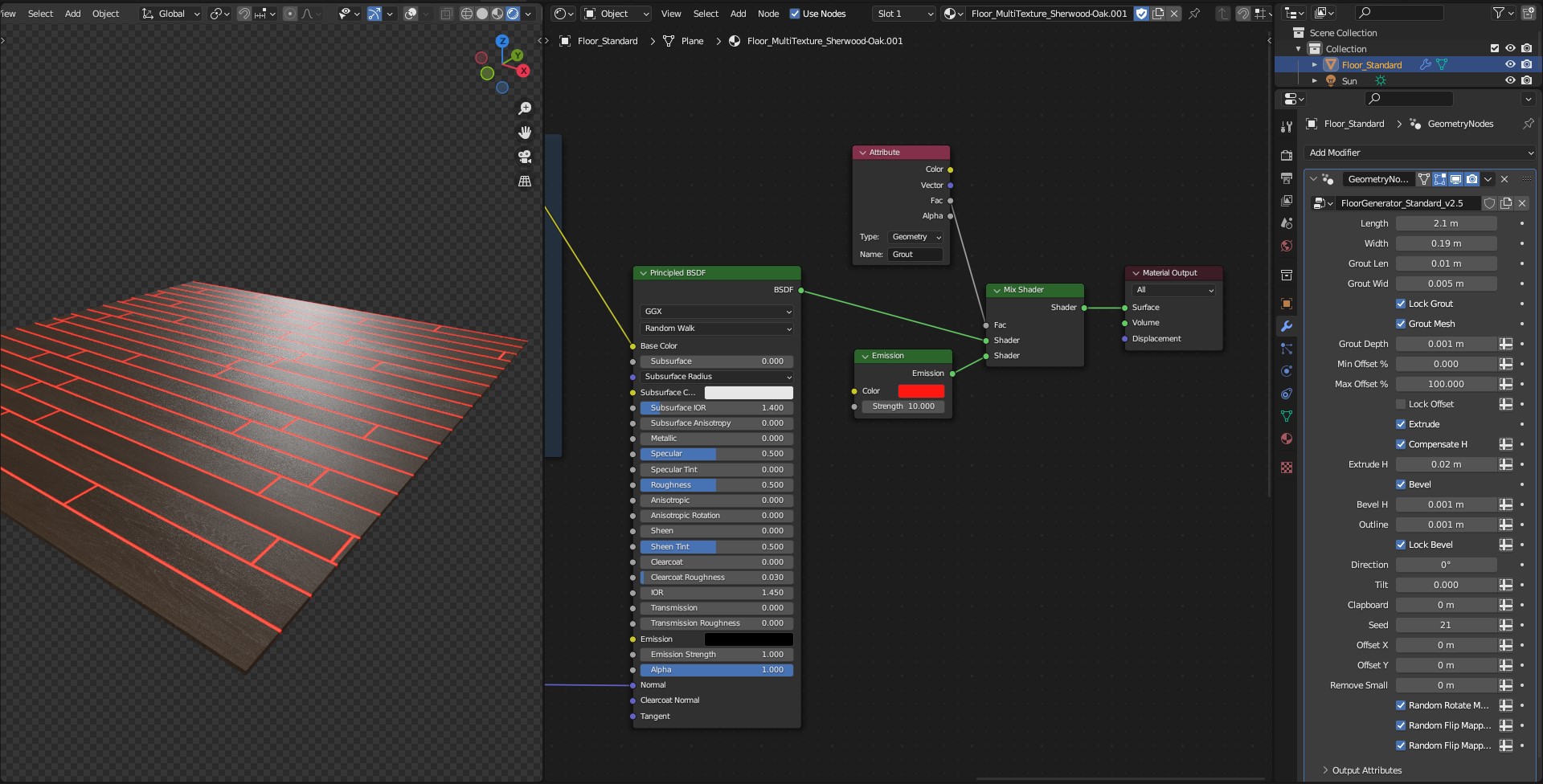
Task: Open the GGX distribution dropdown
Action: tap(717, 312)
